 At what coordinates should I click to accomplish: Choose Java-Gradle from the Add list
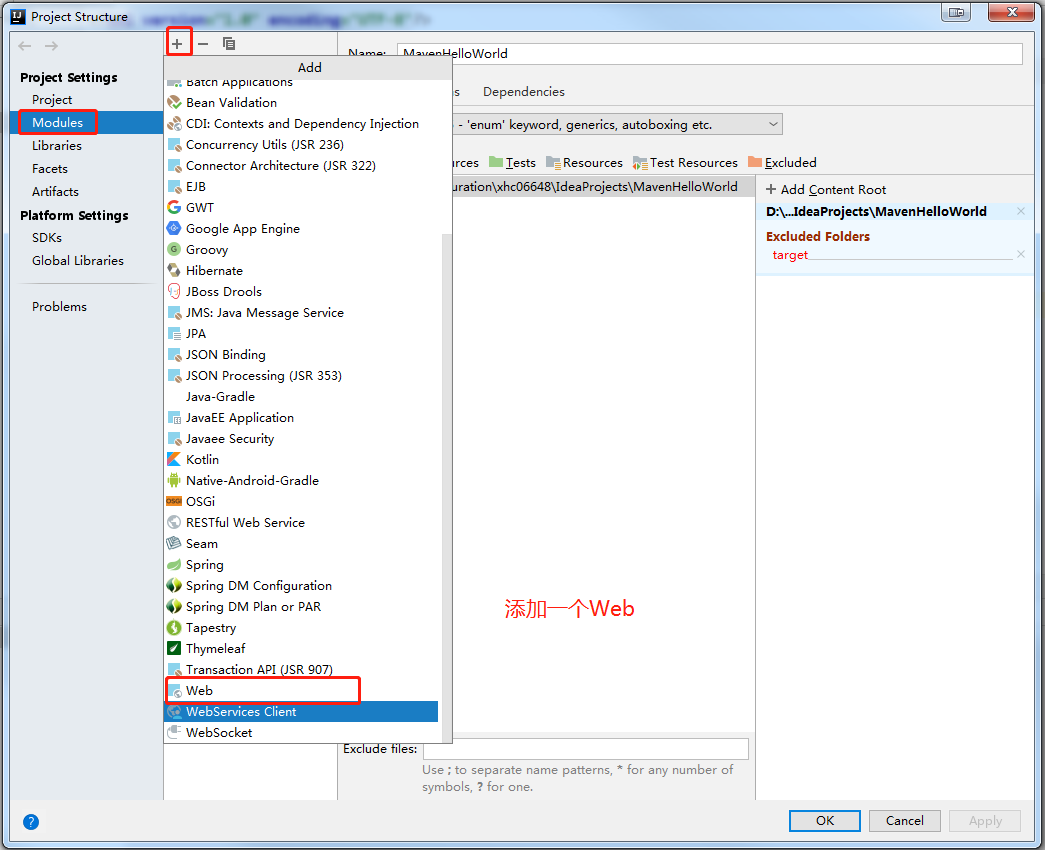301,397
